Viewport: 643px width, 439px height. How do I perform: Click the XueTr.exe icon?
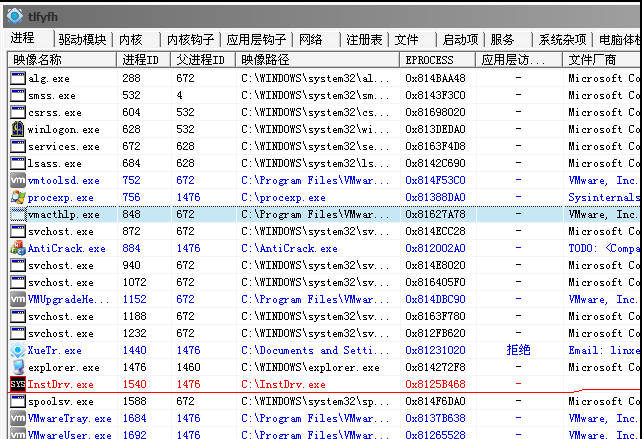18,350
